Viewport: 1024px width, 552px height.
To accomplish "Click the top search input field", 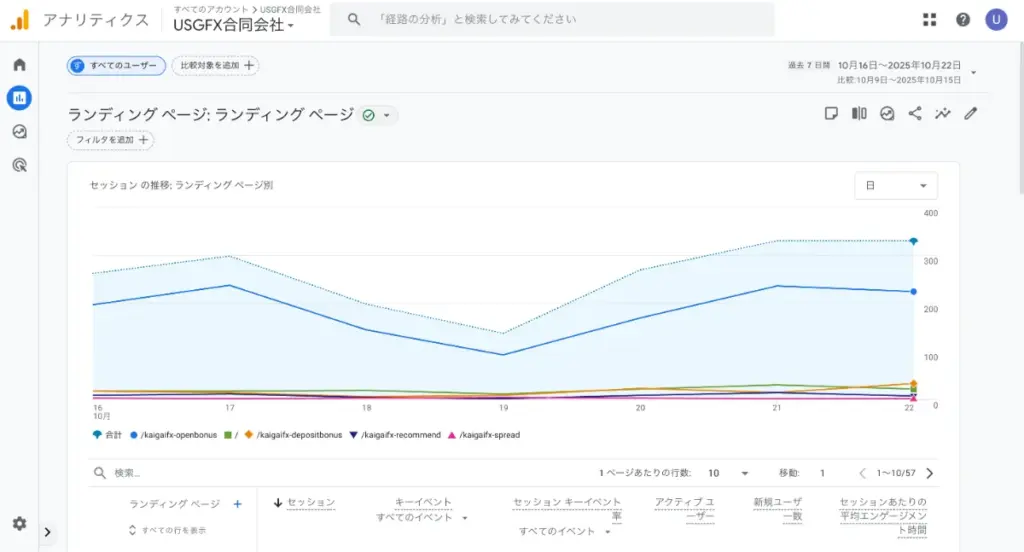I will (560, 19).
